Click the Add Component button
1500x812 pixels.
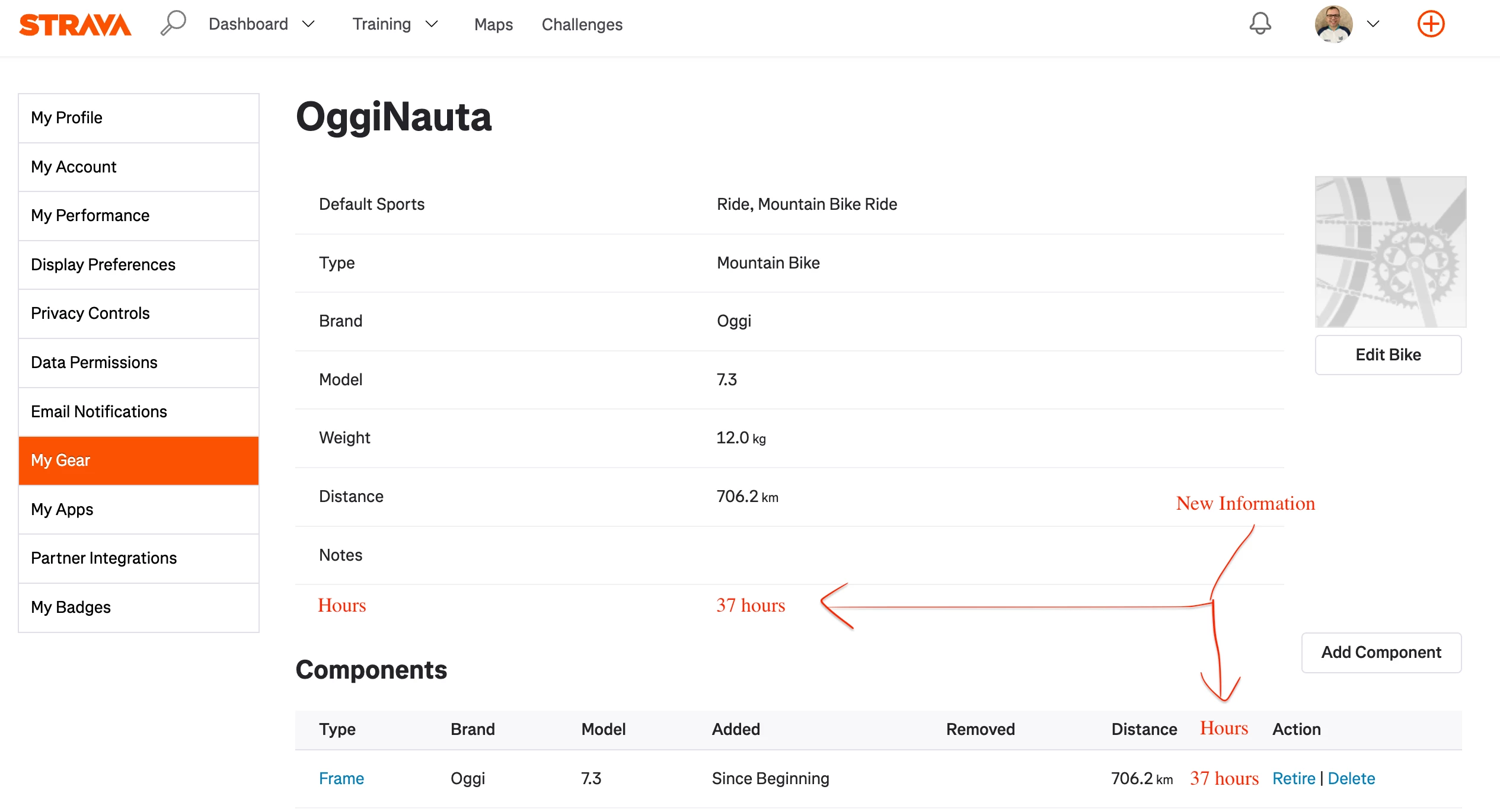coord(1381,653)
